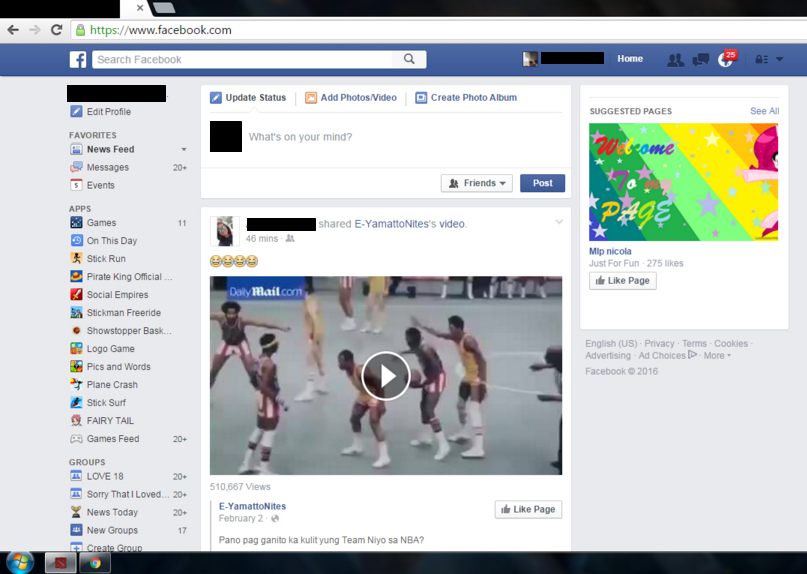Click the search magnifier button
This screenshot has height=574, width=807.
point(409,59)
